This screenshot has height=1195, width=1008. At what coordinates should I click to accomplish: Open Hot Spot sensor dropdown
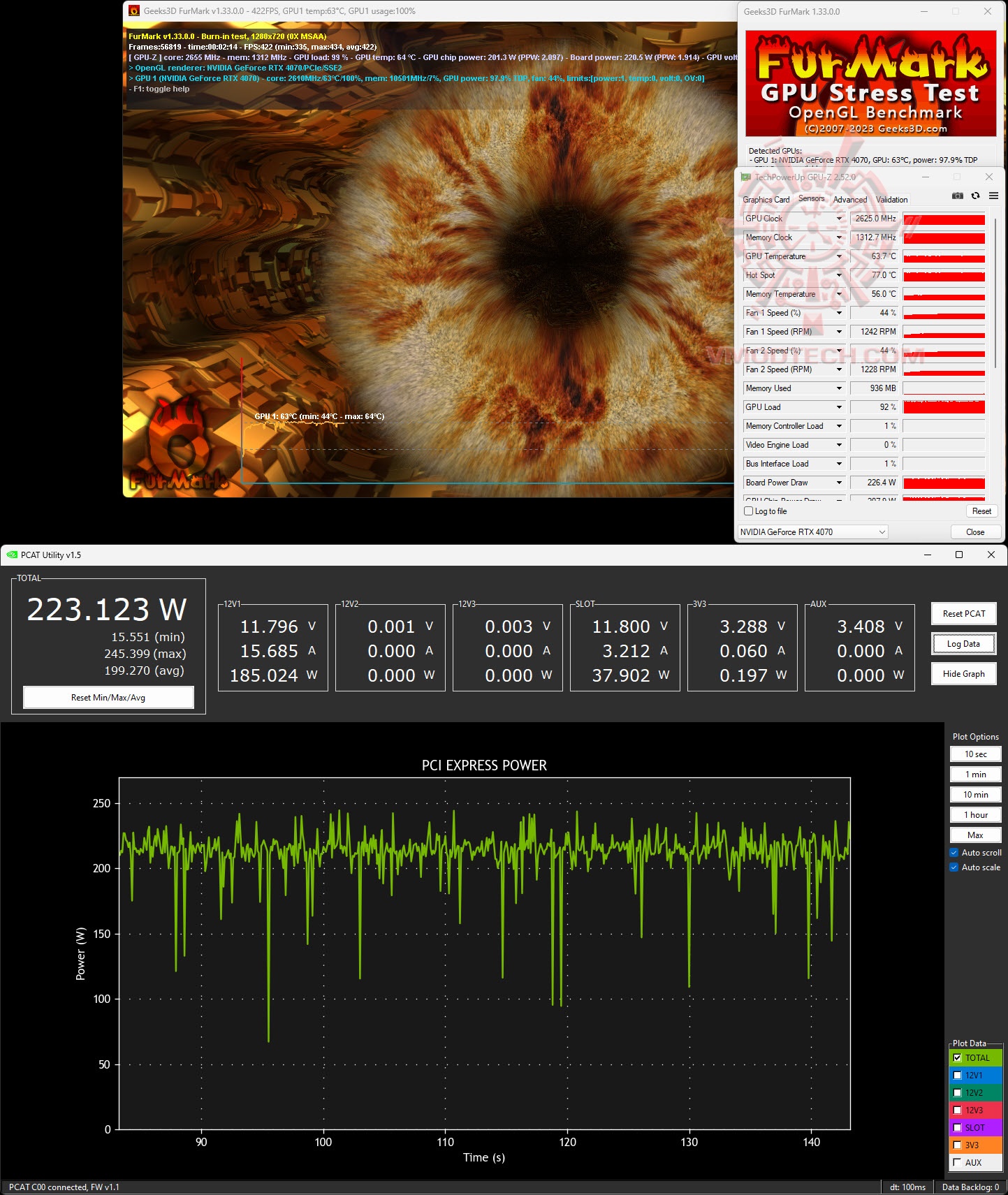click(x=839, y=275)
